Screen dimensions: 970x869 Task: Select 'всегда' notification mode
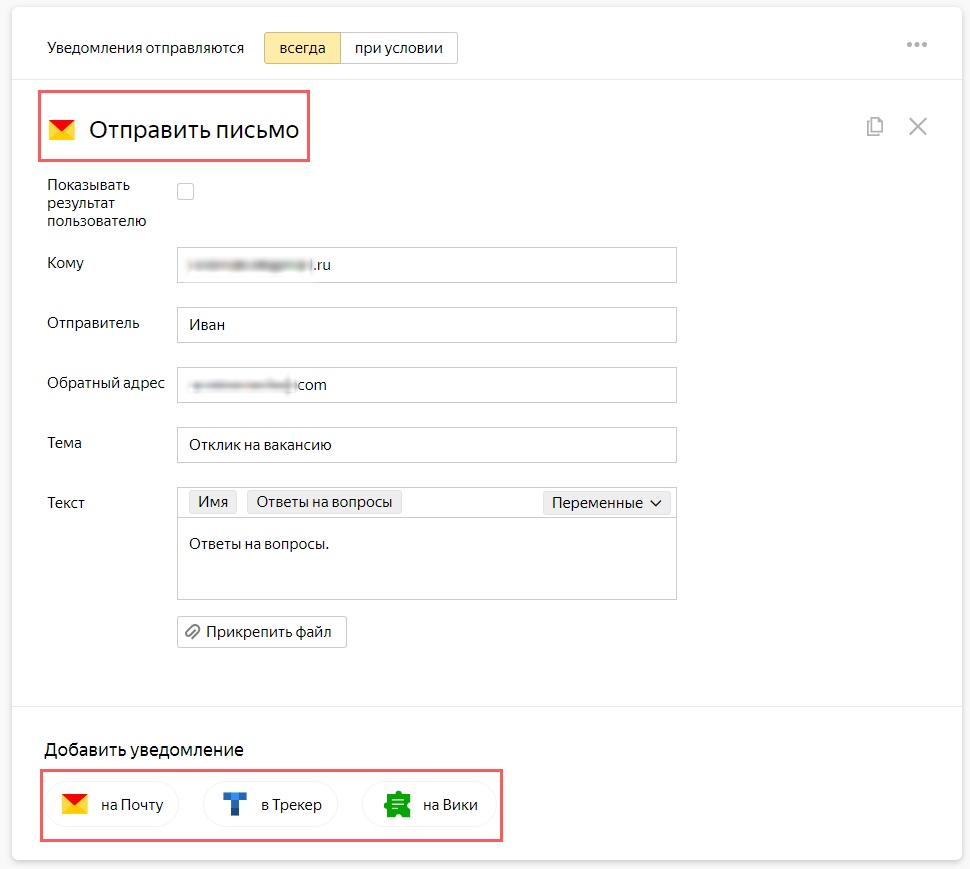(302, 48)
